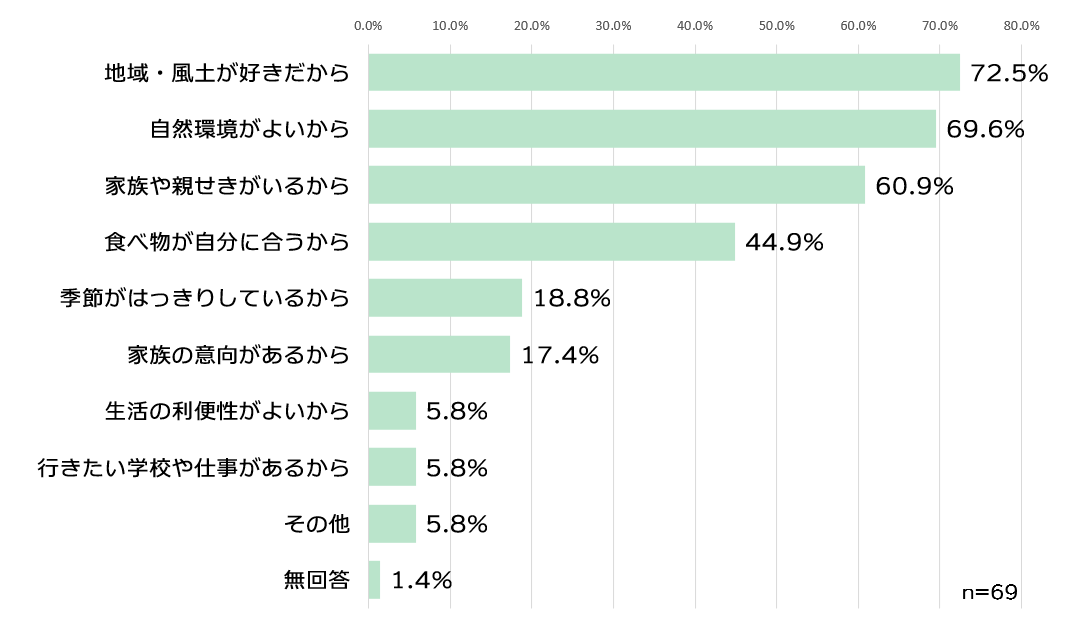Select the 行きたい学校や仕事があるから category label

click(x=194, y=467)
